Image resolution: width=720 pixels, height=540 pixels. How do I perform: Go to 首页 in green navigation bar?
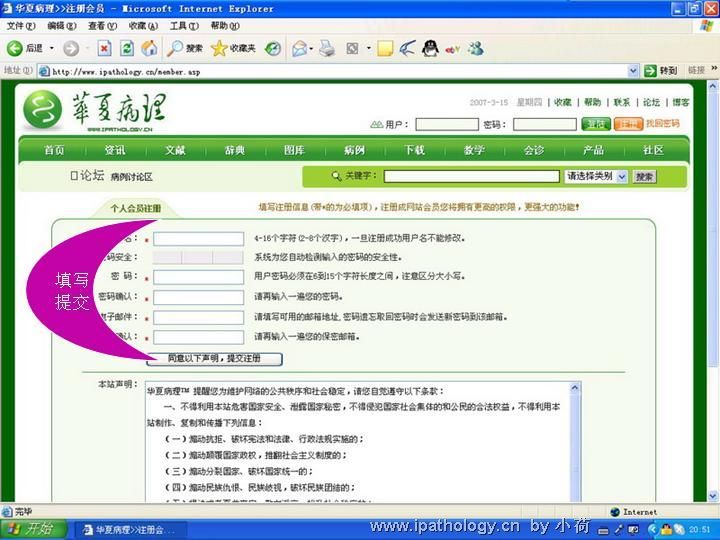pos(54,150)
